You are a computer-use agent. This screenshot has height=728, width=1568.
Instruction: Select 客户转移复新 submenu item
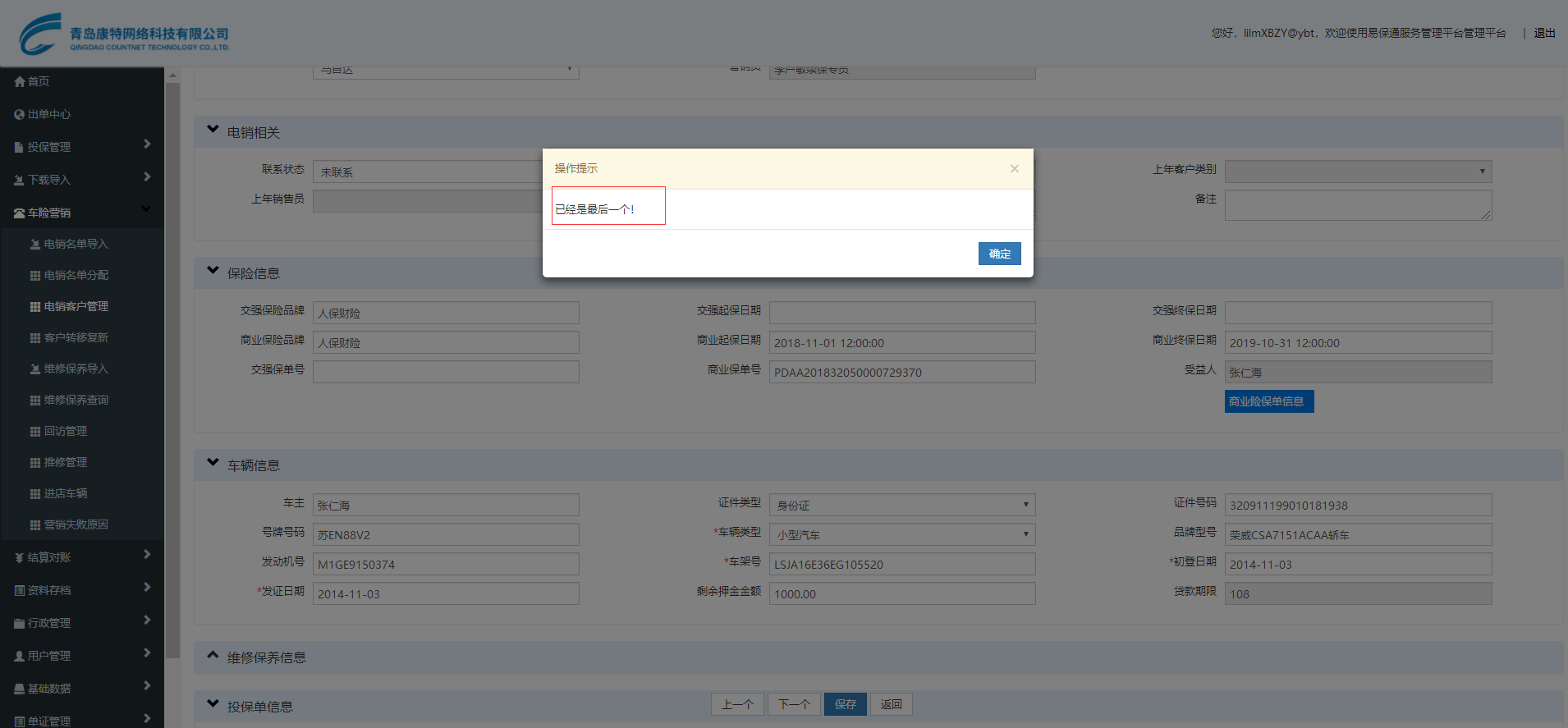[x=76, y=337]
